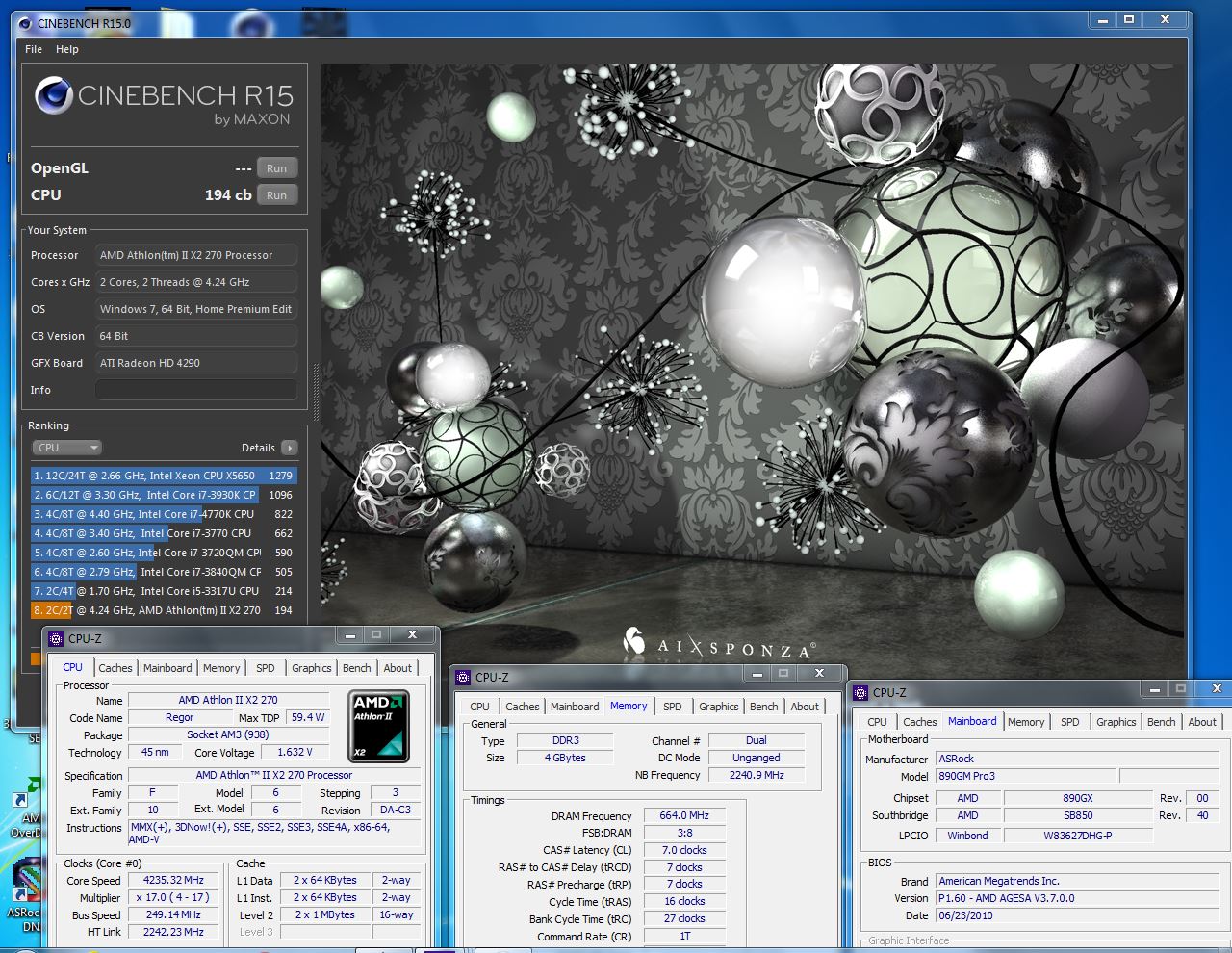Screen dimensions: 1232x953
Task: Select Graphics tab in memory CPU-Z window
Action: click(x=719, y=707)
